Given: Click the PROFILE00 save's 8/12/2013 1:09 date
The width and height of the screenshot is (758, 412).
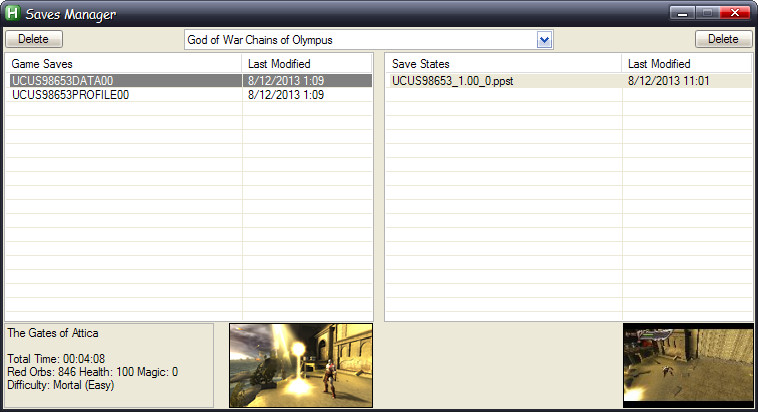Looking at the screenshot, I should 285,95.
